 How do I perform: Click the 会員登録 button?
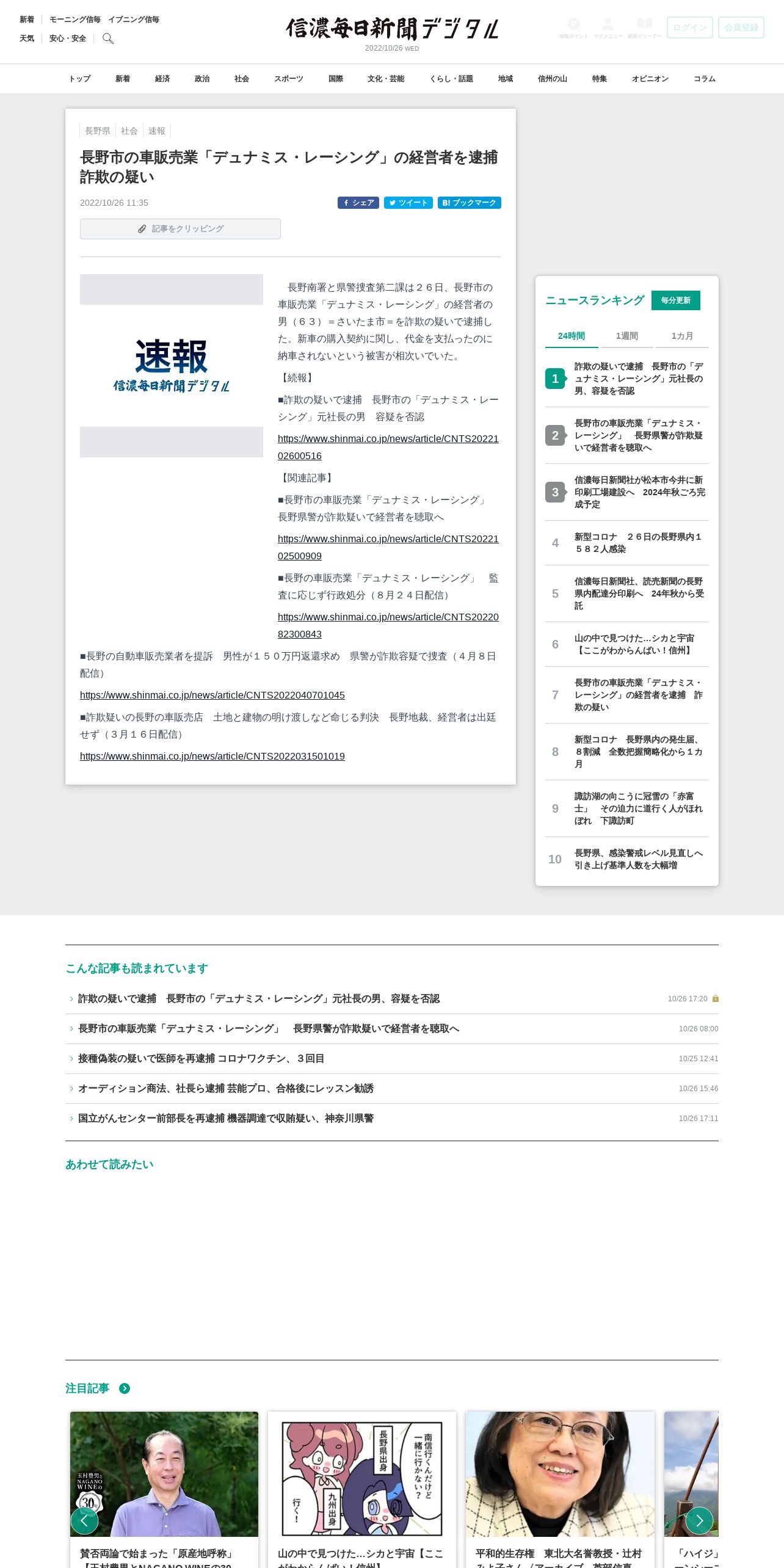point(741,27)
